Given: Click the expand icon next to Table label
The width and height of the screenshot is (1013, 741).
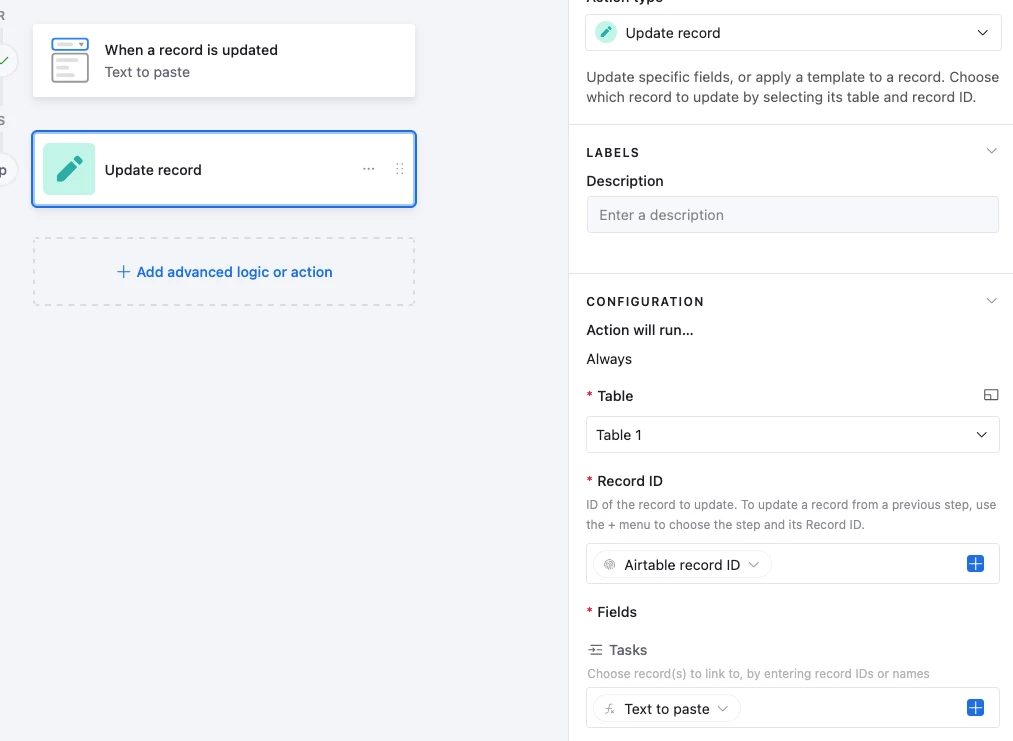Looking at the screenshot, I should pos(991,395).
